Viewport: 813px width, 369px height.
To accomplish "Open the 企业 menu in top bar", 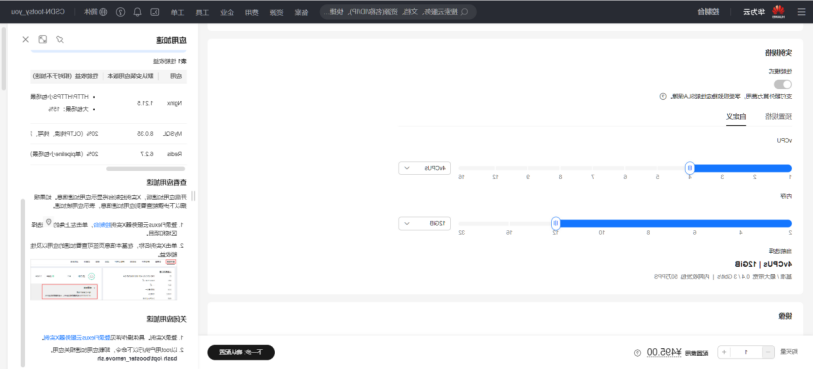I will [227, 12].
